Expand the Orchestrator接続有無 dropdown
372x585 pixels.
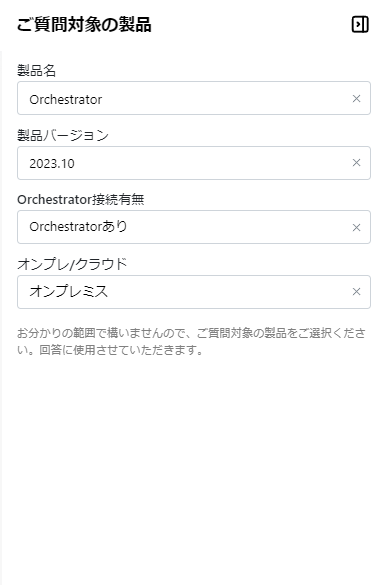point(194,227)
